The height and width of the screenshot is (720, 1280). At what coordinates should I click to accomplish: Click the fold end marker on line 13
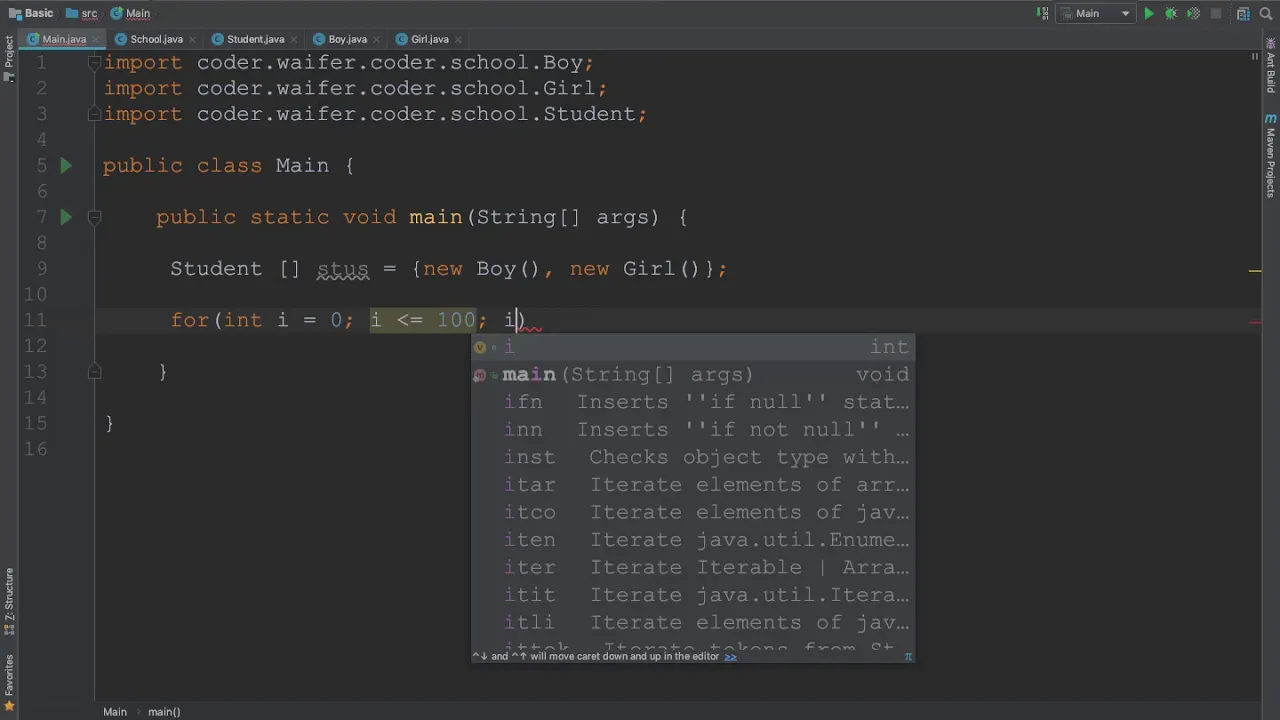pos(94,371)
